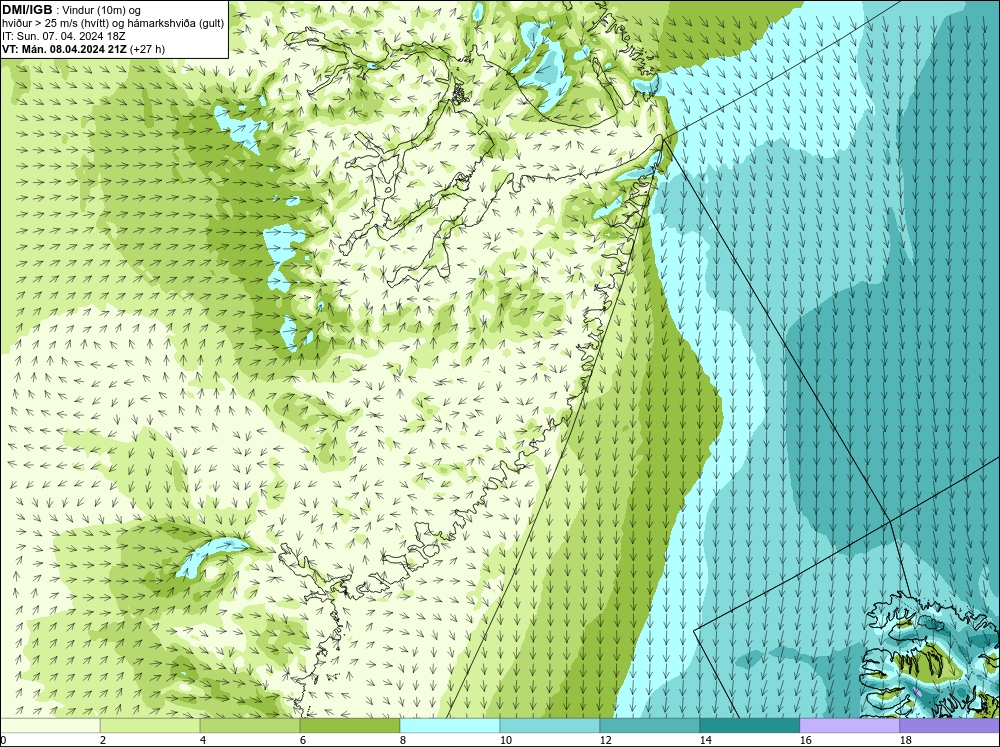The image size is (1000, 747).
Task: Click the 8–10 m/s pale cyan legend swatch
Action: (x=450, y=726)
